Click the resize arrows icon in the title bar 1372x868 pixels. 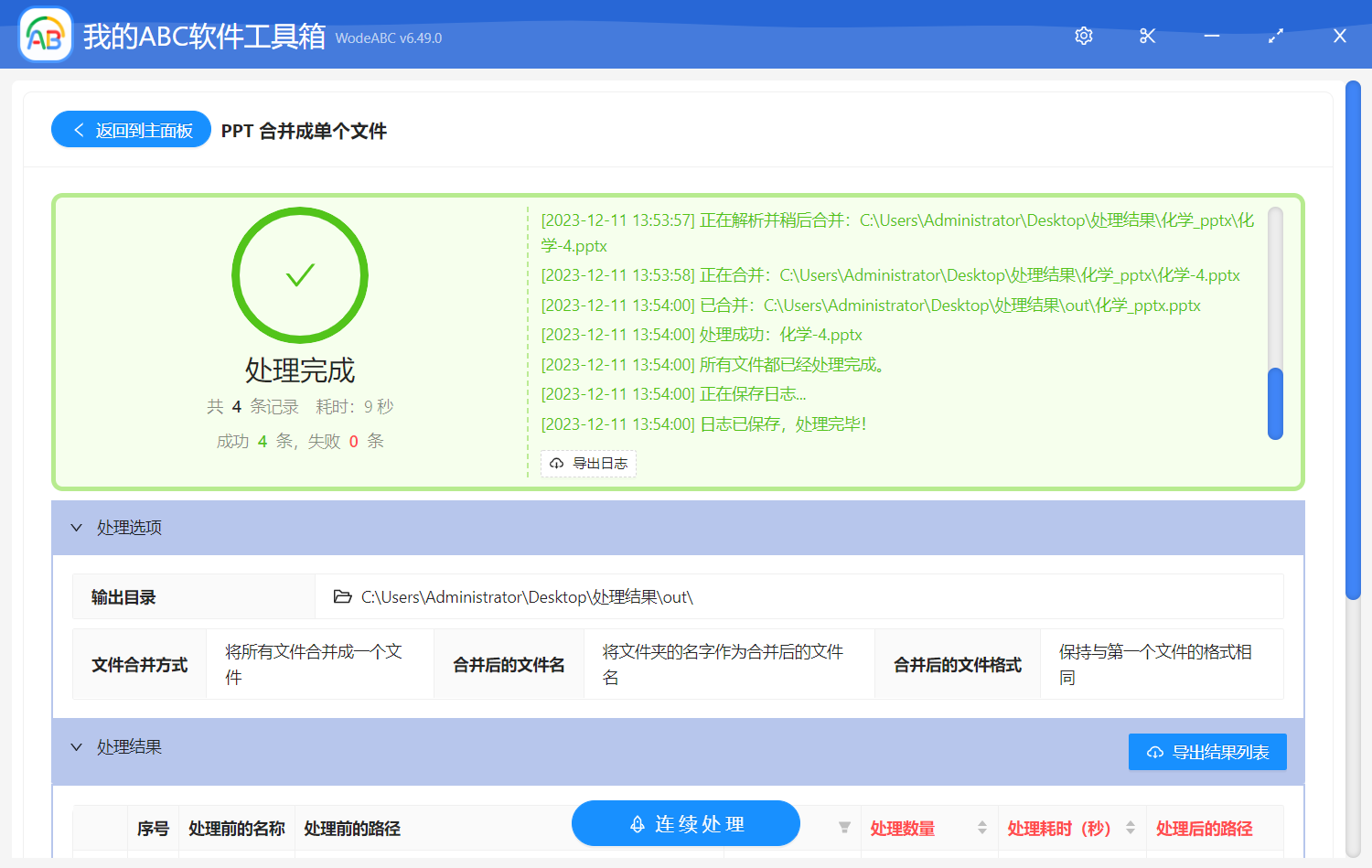click(1275, 36)
